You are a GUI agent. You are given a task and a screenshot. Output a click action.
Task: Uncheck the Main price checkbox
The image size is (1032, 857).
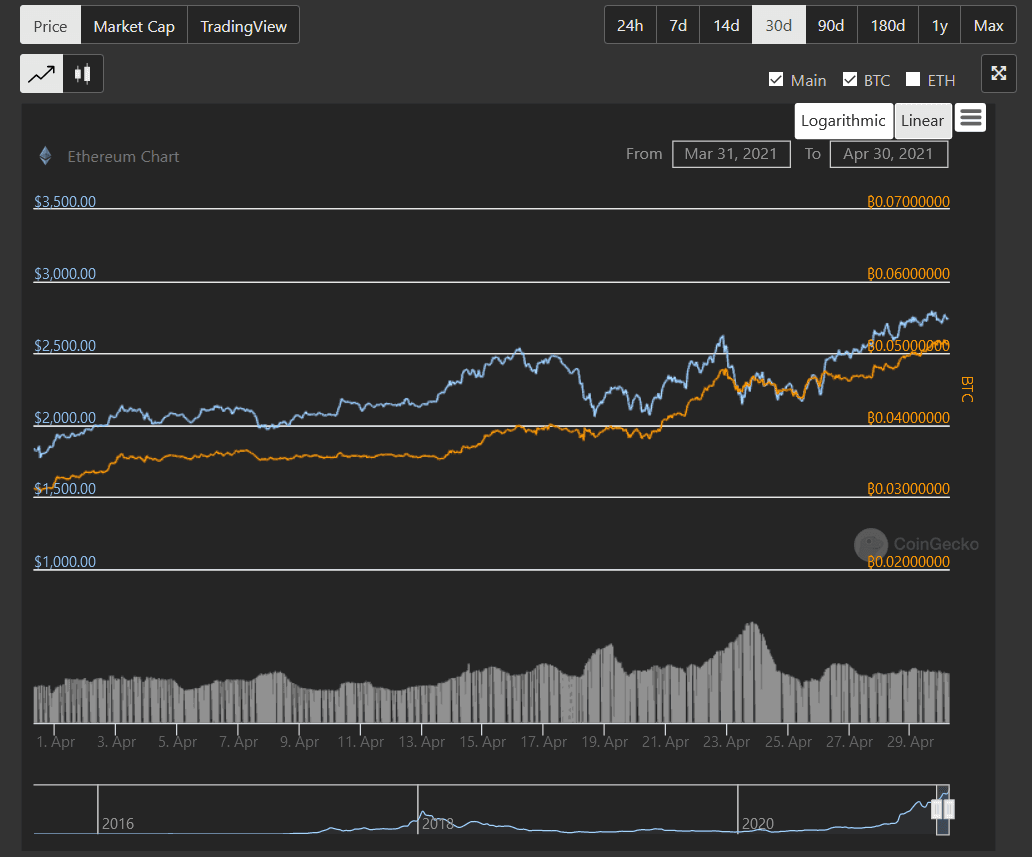pyautogui.click(x=776, y=80)
